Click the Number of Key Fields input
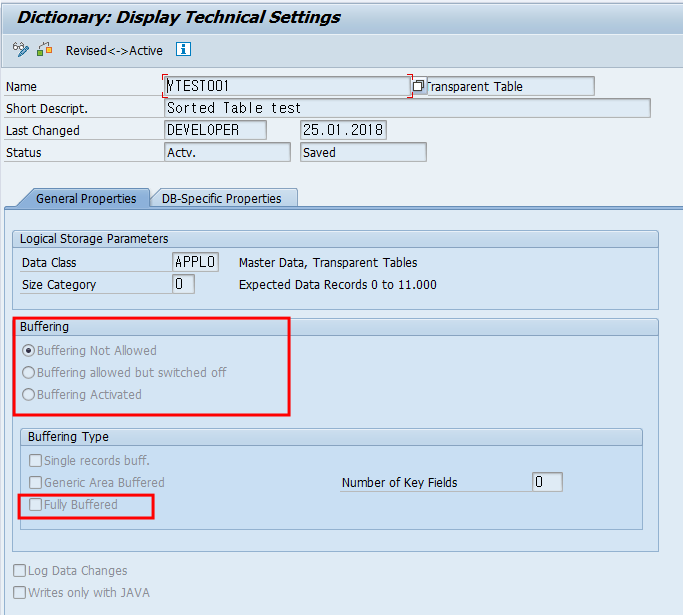683x615 pixels. tap(547, 482)
